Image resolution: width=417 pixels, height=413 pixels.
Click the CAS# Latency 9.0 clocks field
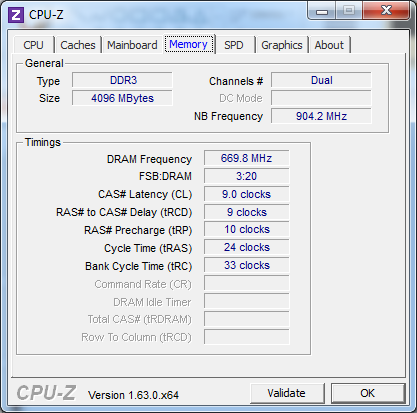[247, 194]
